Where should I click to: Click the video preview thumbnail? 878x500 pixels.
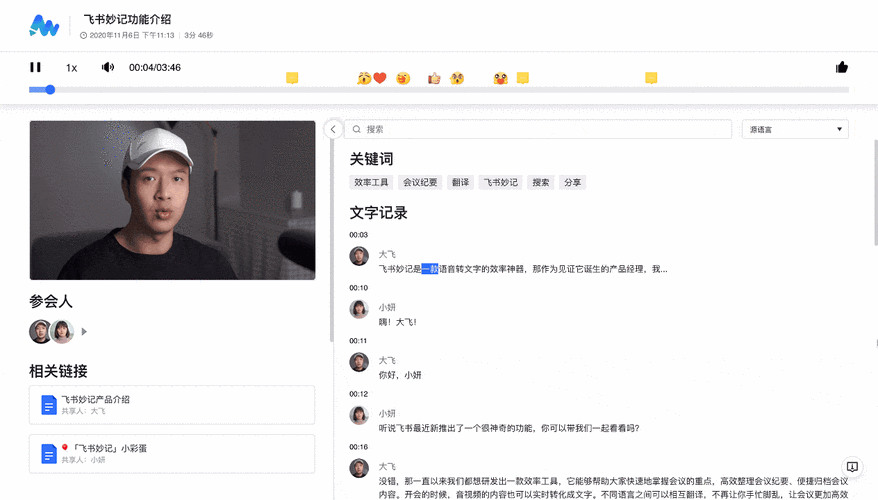click(172, 200)
